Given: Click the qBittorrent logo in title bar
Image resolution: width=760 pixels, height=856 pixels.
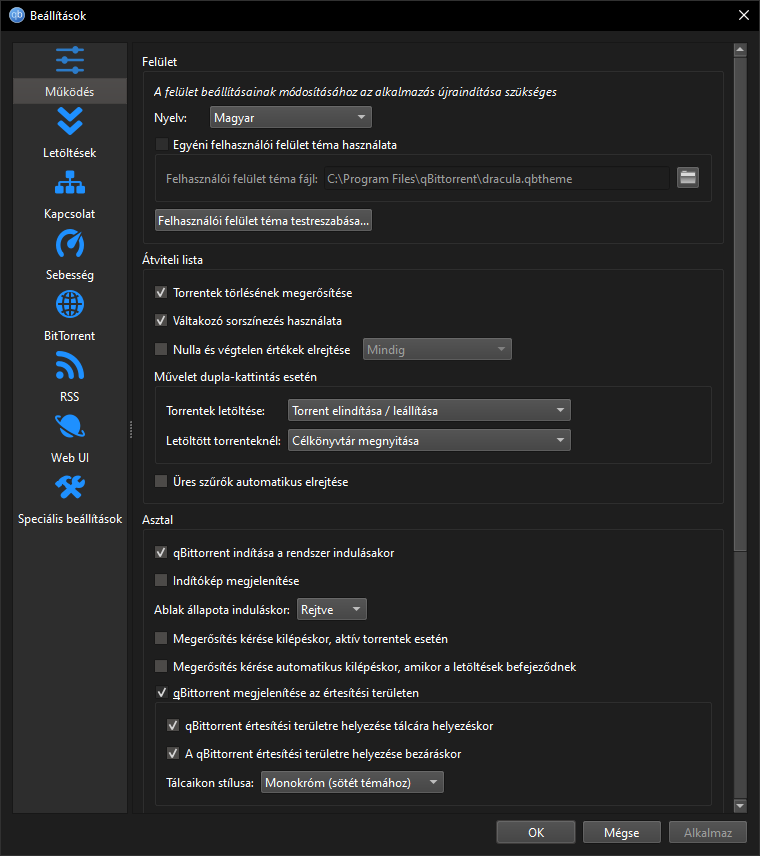Looking at the screenshot, I should 16,15.
